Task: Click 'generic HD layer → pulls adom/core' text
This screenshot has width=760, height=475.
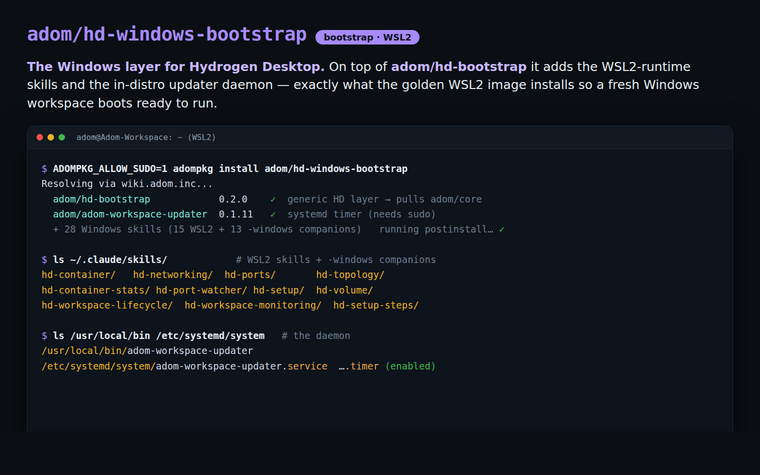Action: point(384,199)
